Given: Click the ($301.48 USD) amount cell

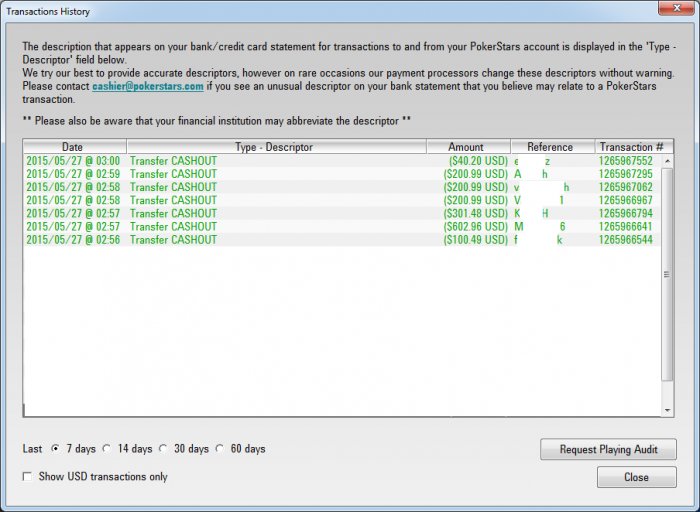Looking at the screenshot, I should point(476,213).
